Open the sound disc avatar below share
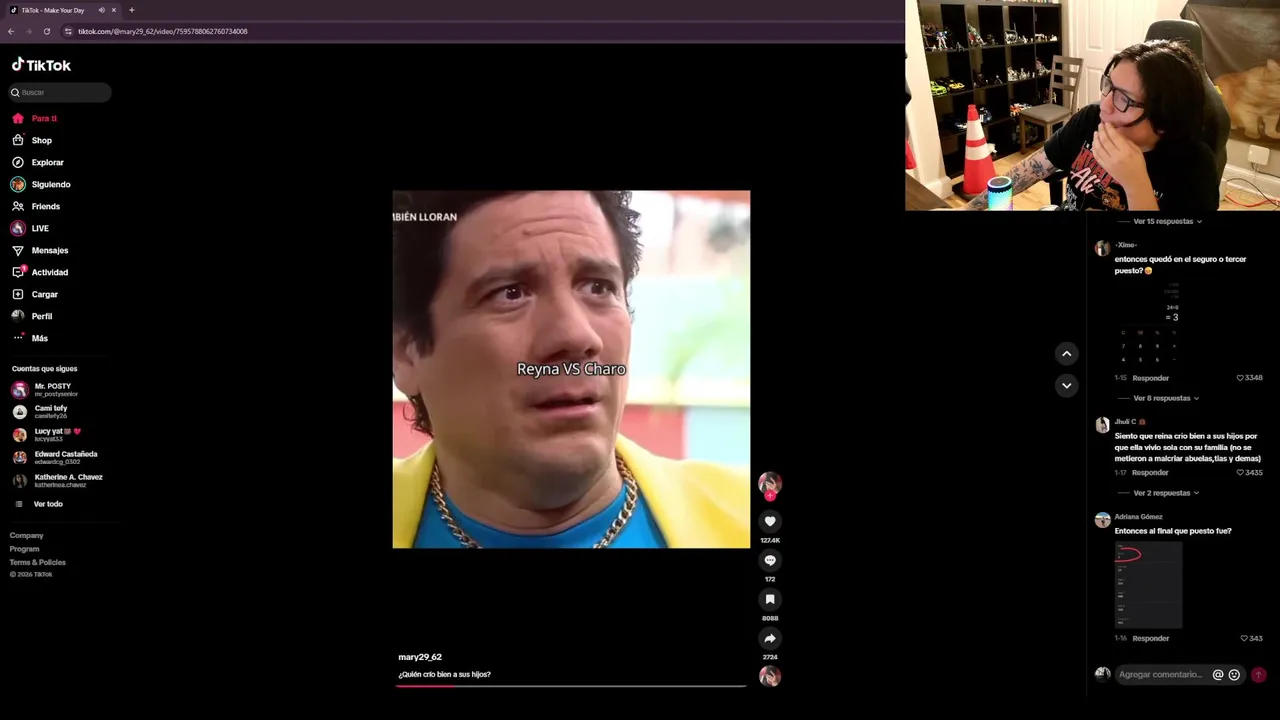Image resolution: width=1280 pixels, height=720 pixels. click(x=770, y=676)
